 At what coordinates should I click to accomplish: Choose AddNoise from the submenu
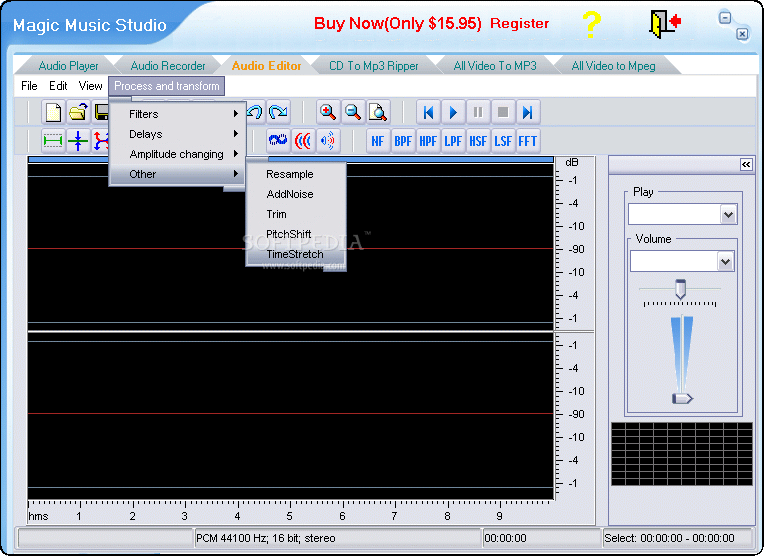(296, 194)
